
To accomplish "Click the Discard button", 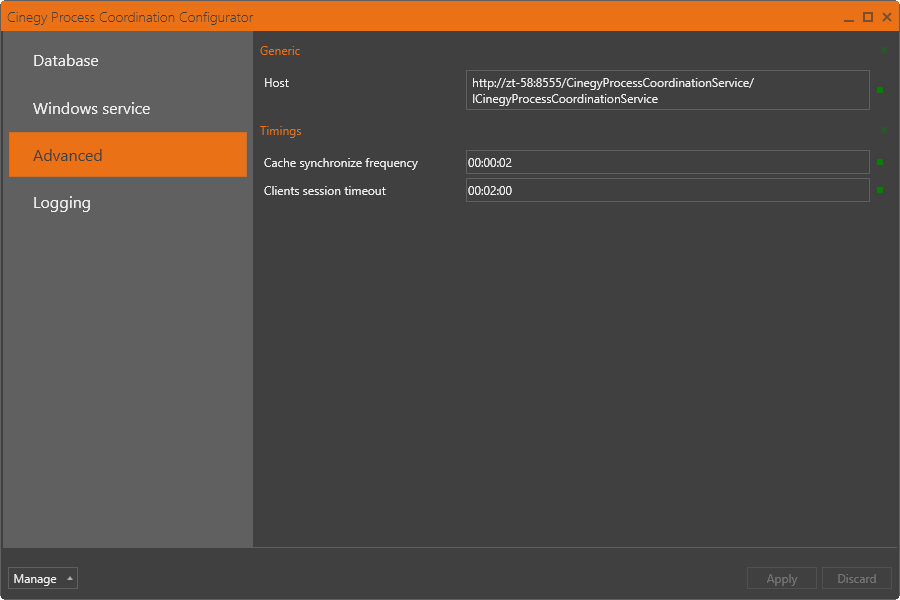I will coord(856,578).
